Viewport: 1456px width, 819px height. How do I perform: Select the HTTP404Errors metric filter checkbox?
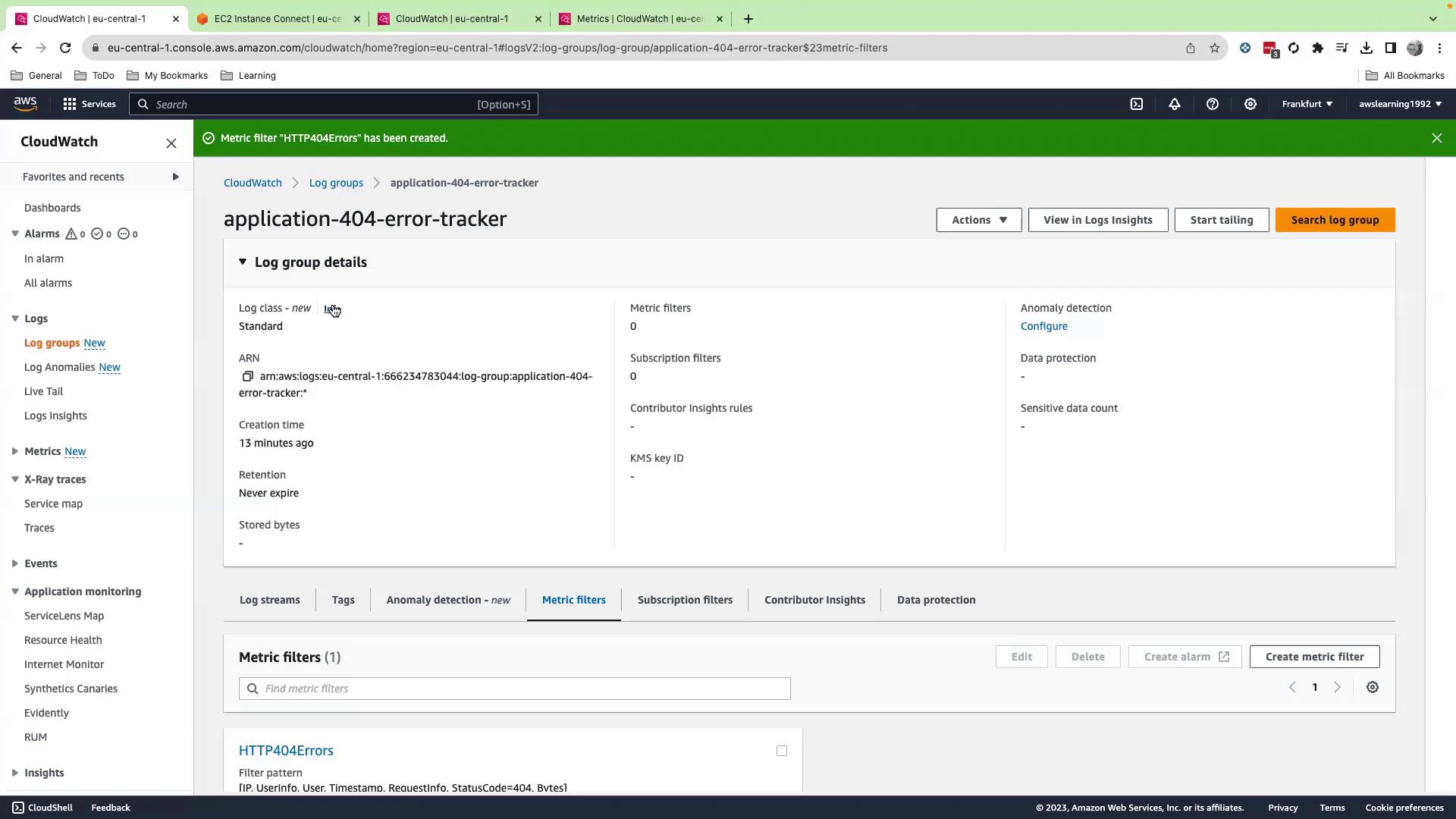[781, 751]
